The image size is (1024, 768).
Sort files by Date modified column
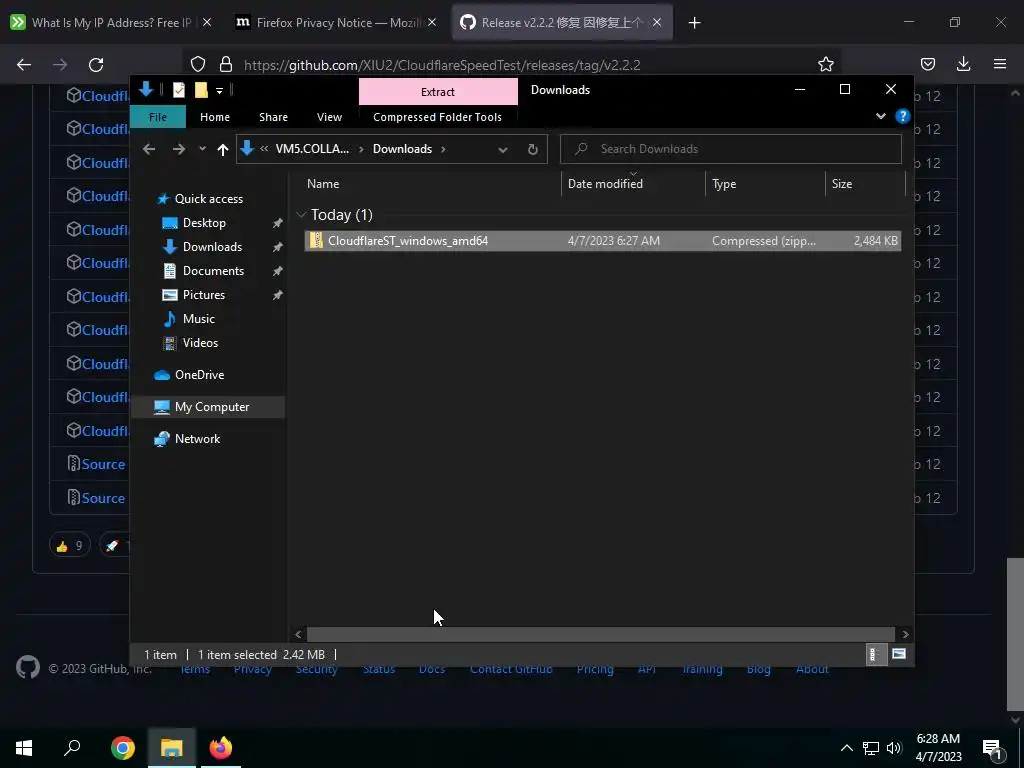pos(633,184)
